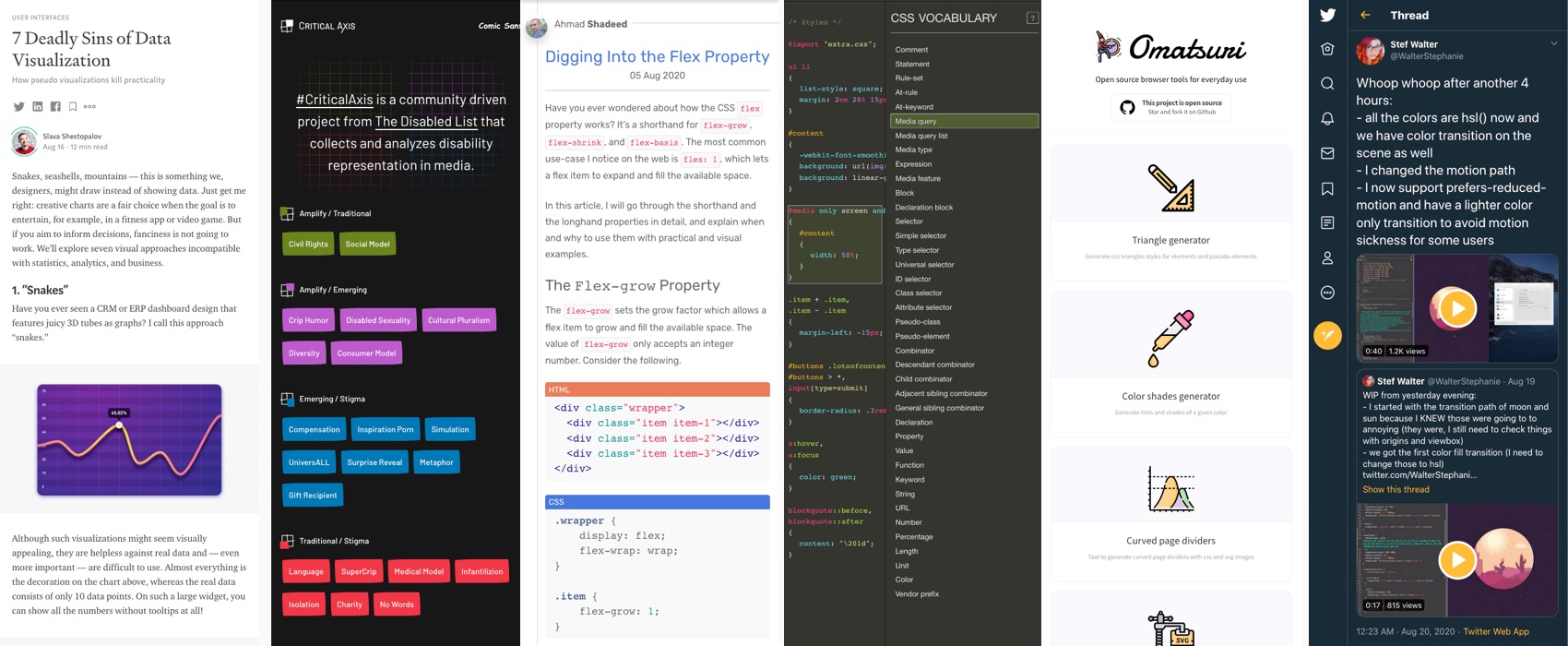Open the three-dot more menu under article title

[x=89, y=107]
